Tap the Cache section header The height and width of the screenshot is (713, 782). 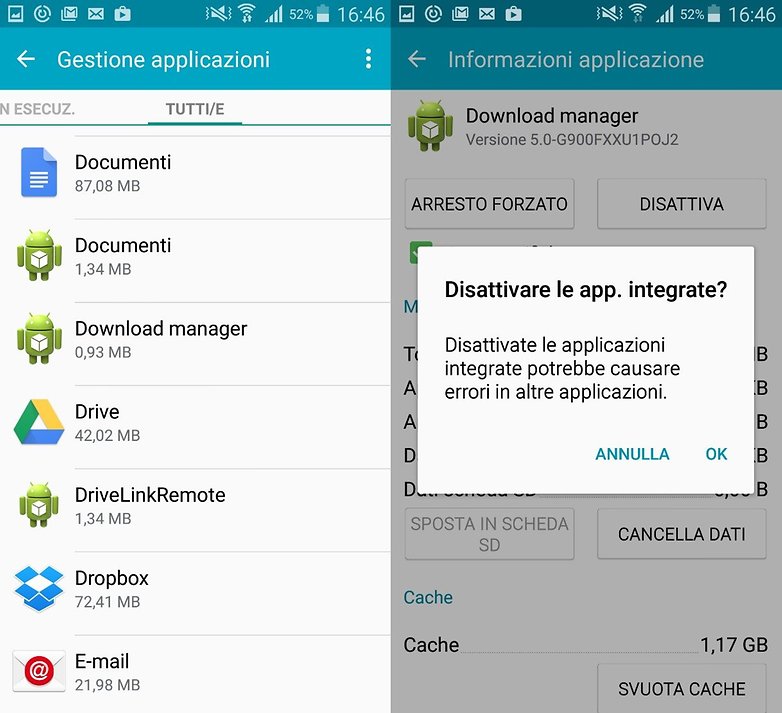(428, 597)
